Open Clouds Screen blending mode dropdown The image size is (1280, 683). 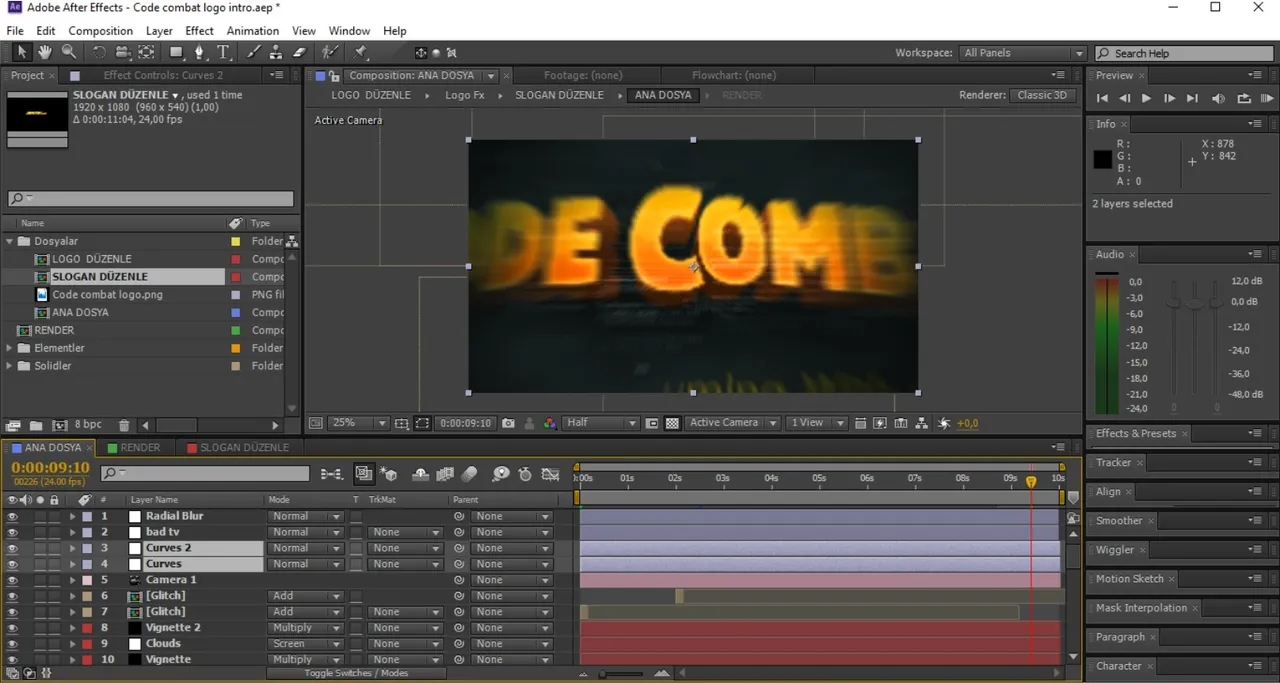[305, 644]
